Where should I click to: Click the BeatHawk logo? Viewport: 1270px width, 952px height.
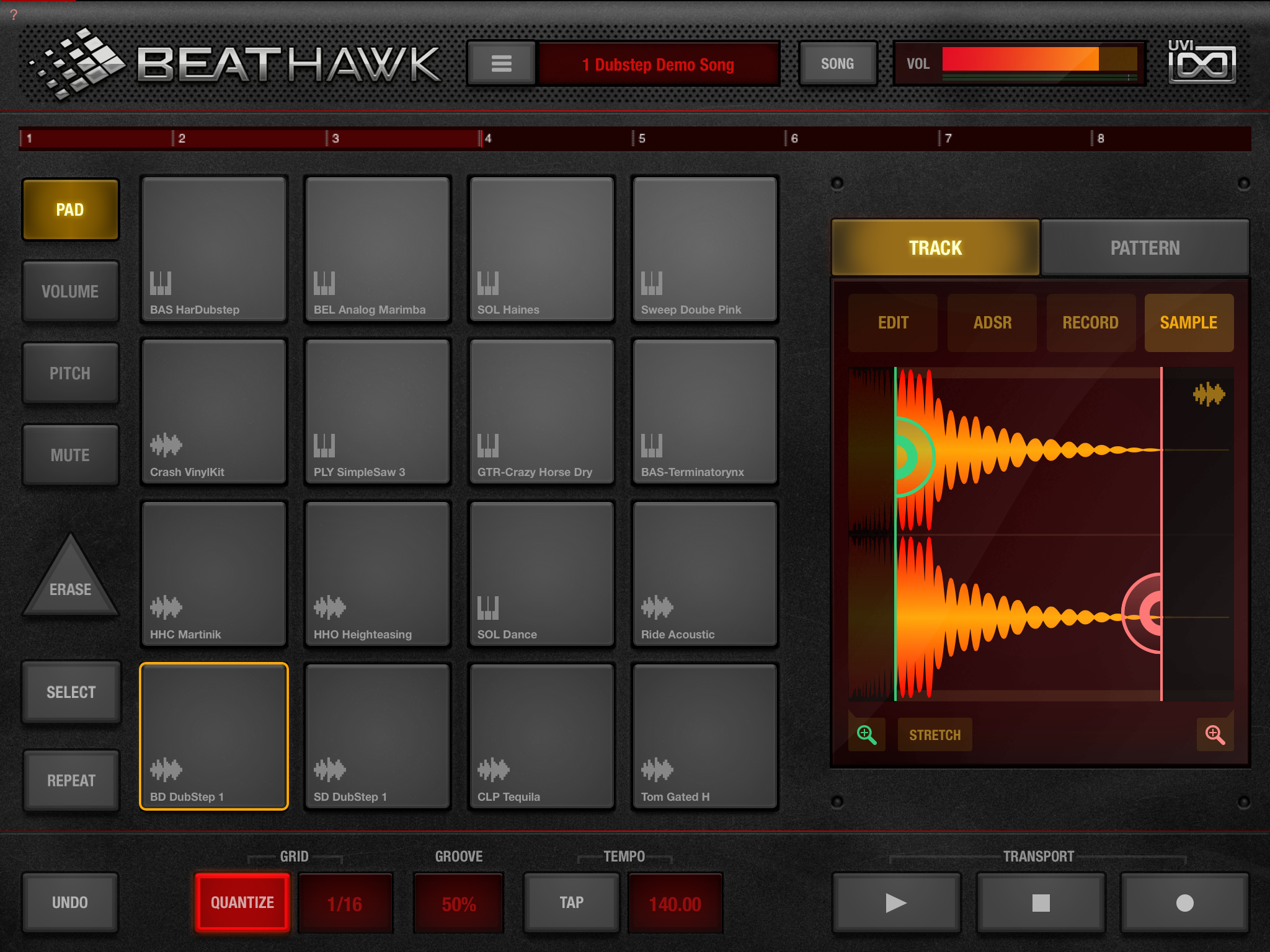236,63
